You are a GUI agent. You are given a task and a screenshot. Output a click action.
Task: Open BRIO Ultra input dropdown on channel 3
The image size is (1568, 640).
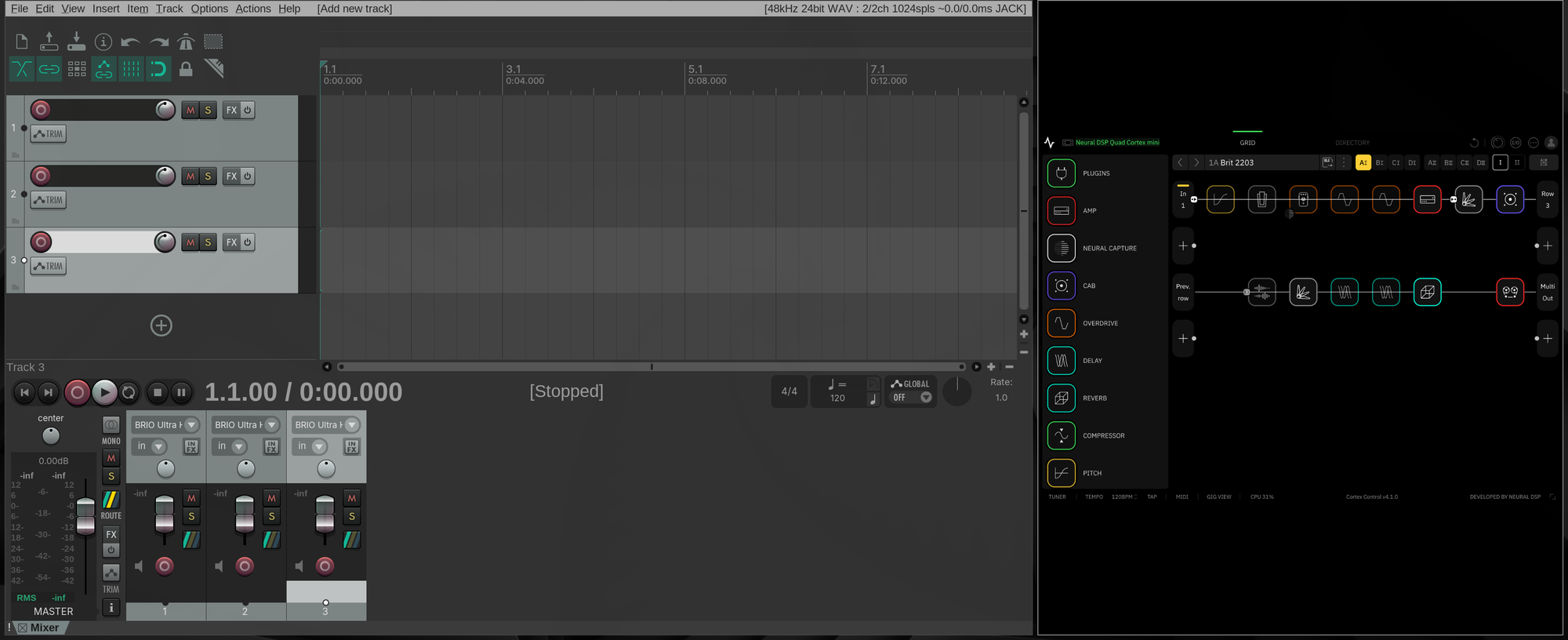point(326,425)
